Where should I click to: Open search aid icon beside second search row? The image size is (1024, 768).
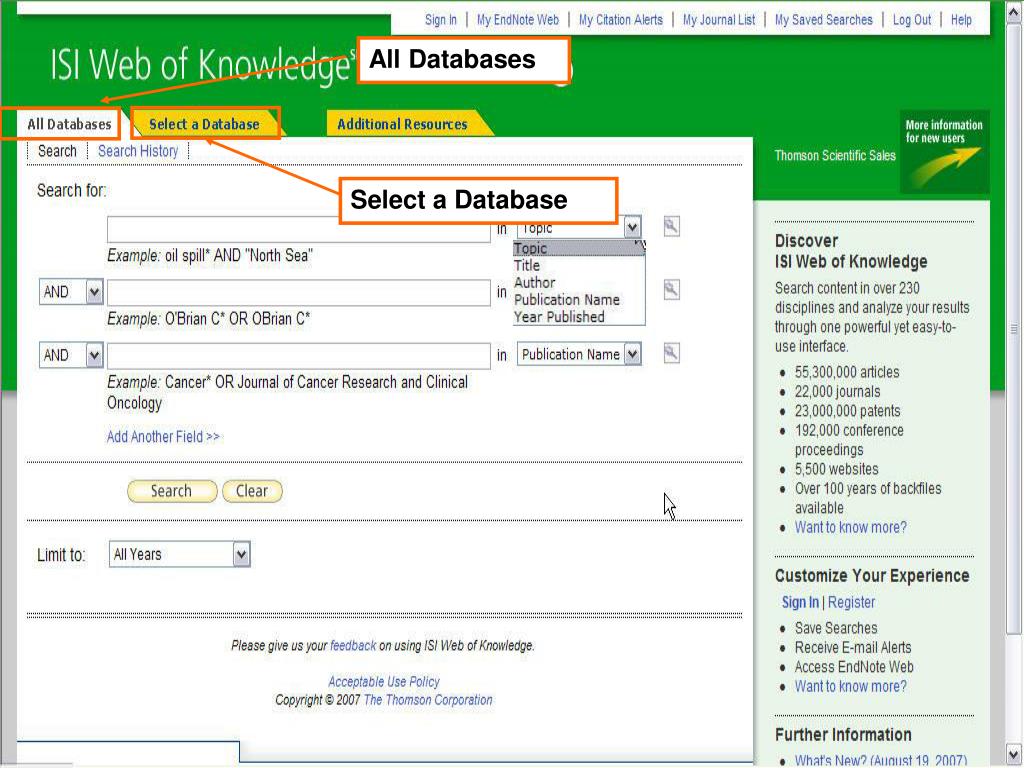click(671, 290)
